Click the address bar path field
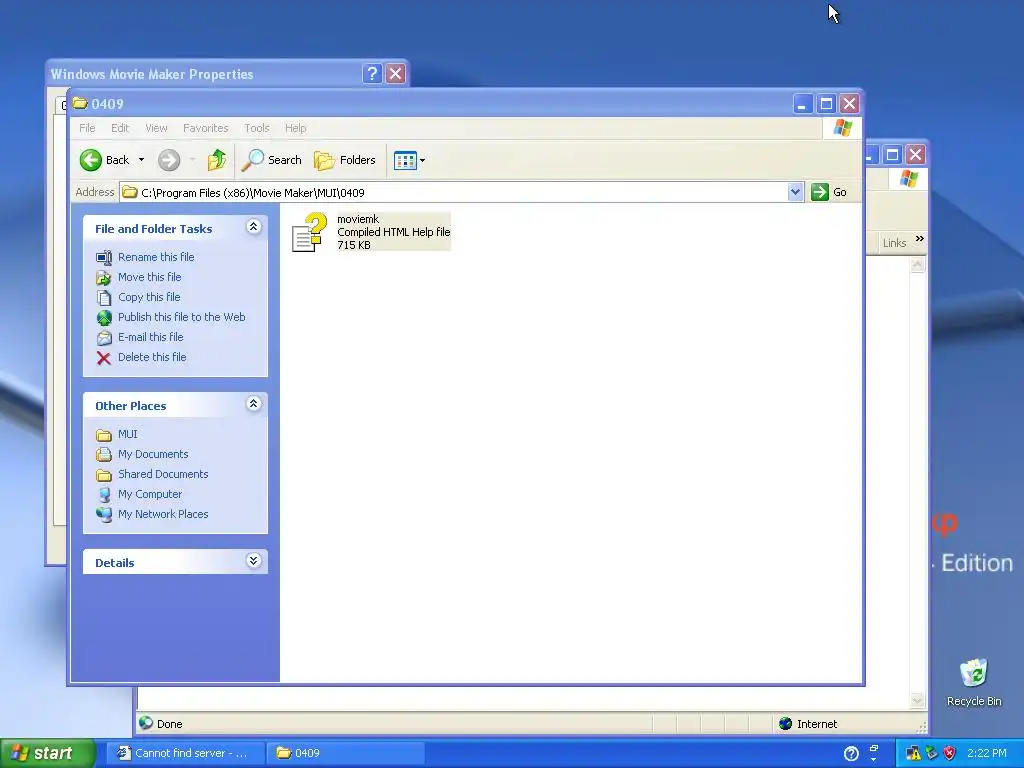The image size is (1024, 768). tap(455, 193)
